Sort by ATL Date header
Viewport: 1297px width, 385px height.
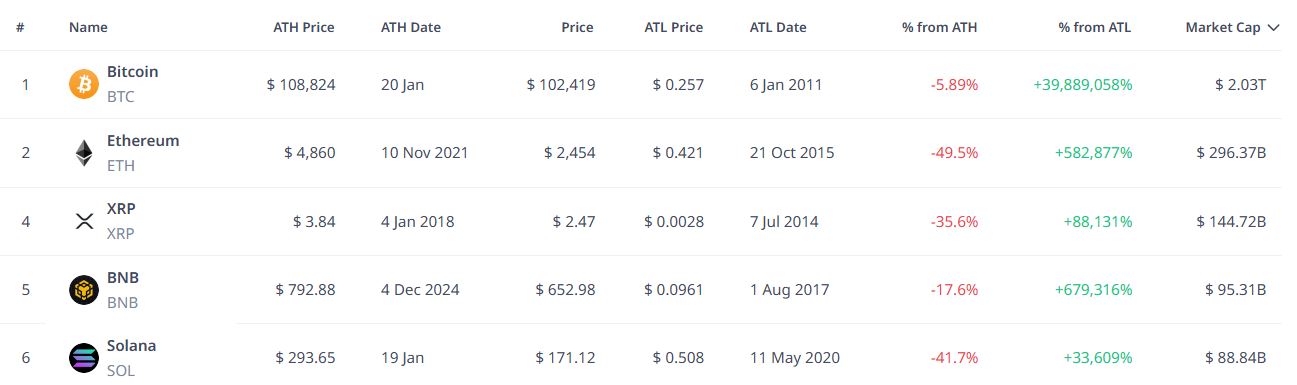[x=778, y=28]
